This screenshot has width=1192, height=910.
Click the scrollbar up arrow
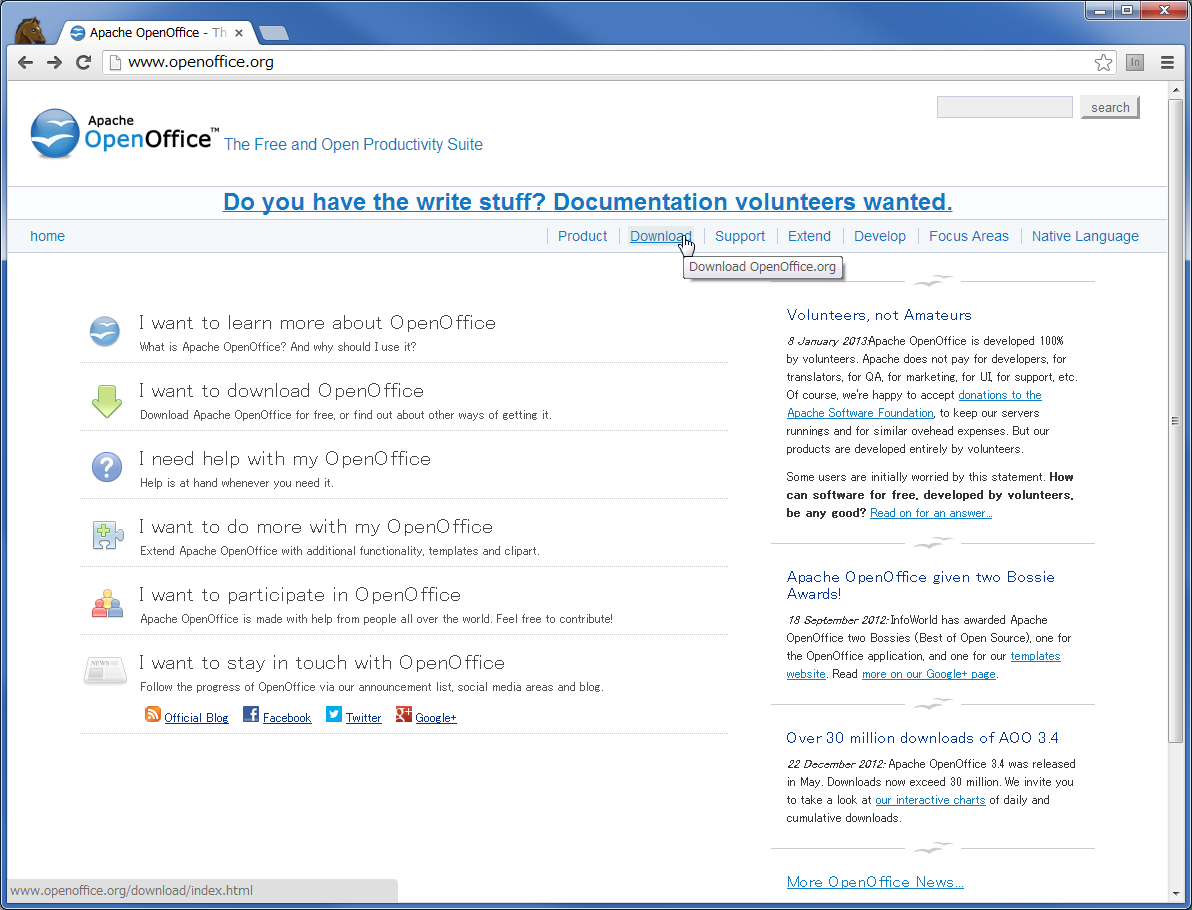1175,90
